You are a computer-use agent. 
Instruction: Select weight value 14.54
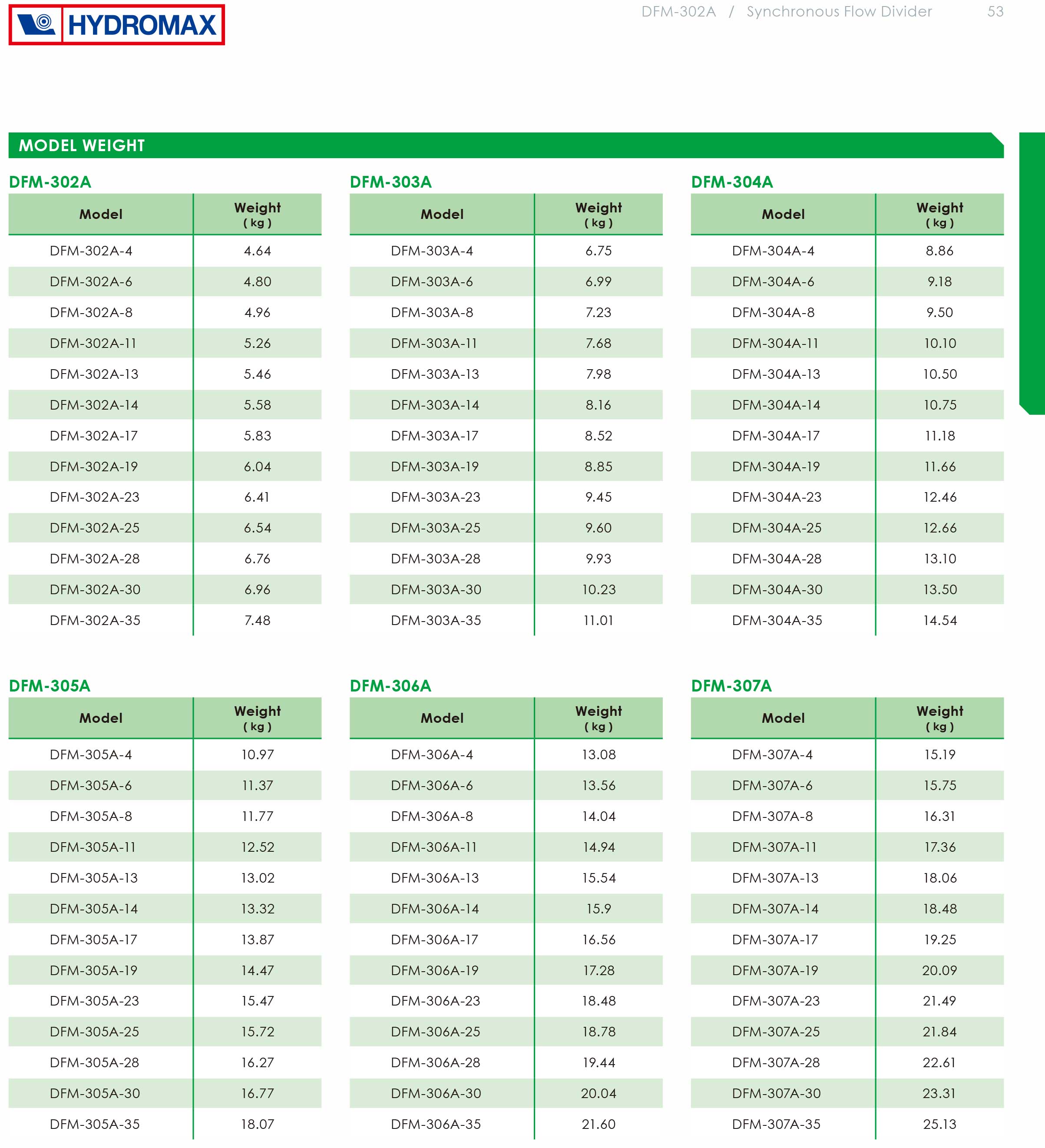[x=939, y=621]
